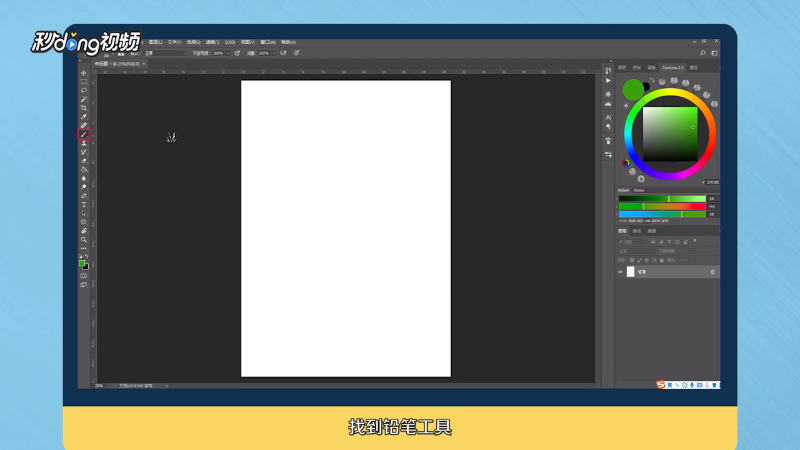Select the Lasso tool
The image size is (800, 450).
[84, 90]
